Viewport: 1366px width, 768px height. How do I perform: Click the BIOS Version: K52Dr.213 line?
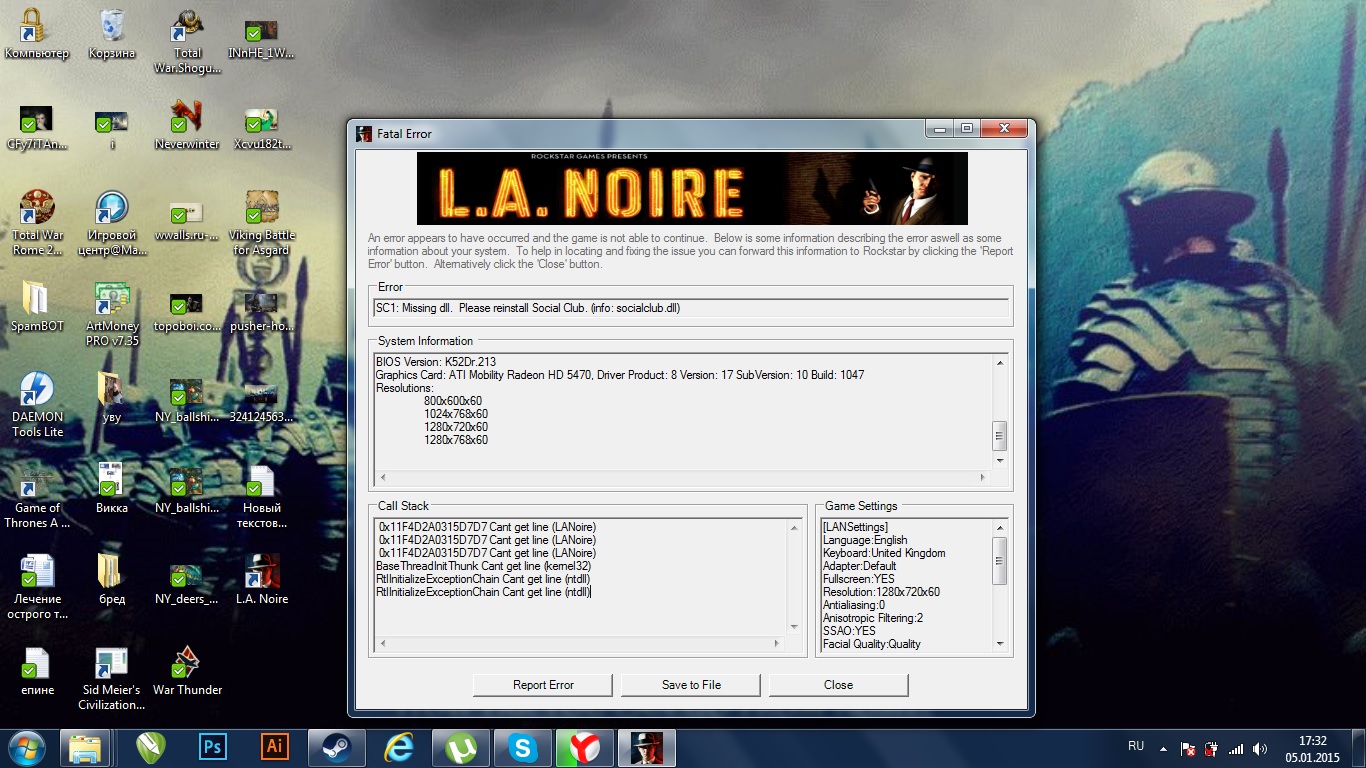point(436,362)
